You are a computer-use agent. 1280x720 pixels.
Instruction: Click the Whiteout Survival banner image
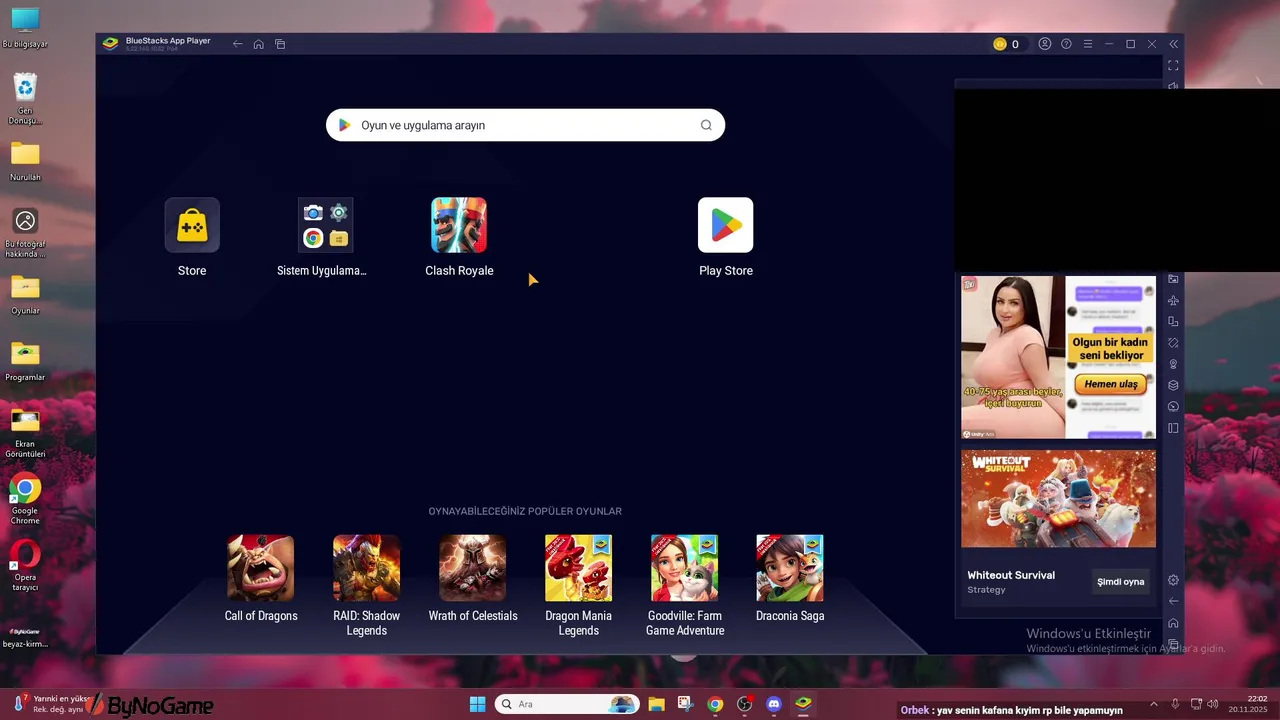[1058, 499]
